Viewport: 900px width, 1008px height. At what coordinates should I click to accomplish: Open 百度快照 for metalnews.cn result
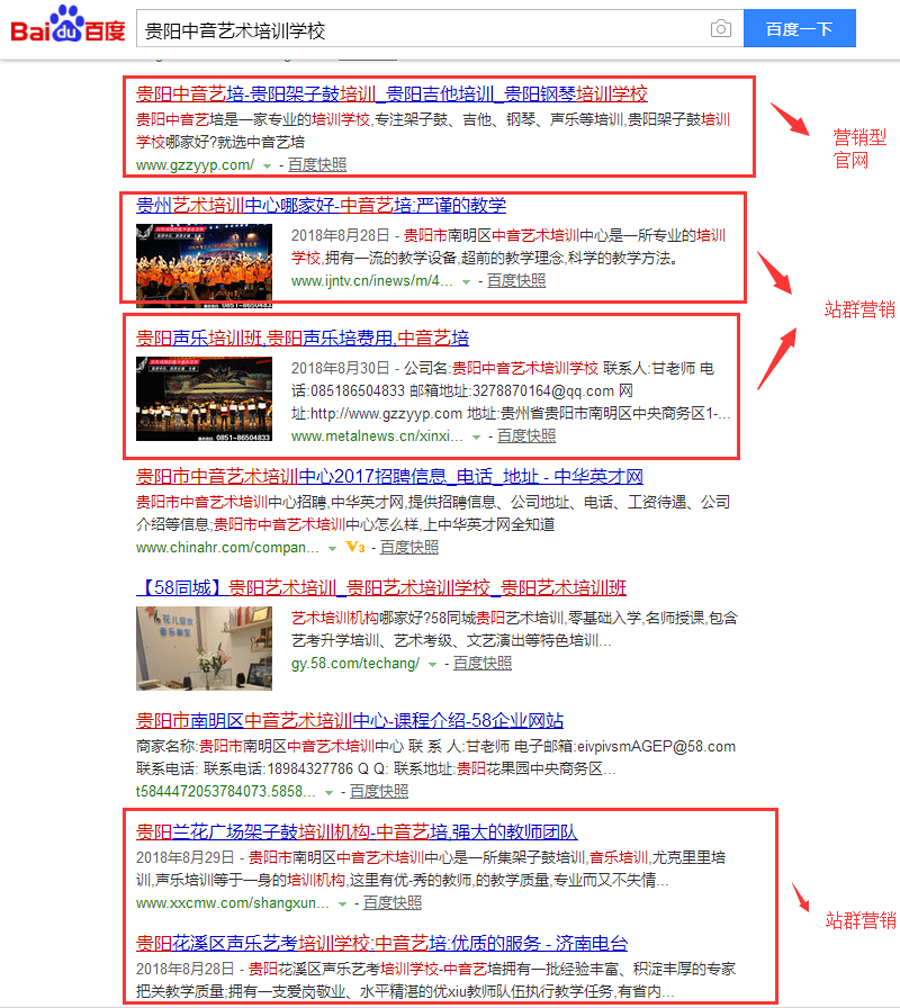(526, 436)
